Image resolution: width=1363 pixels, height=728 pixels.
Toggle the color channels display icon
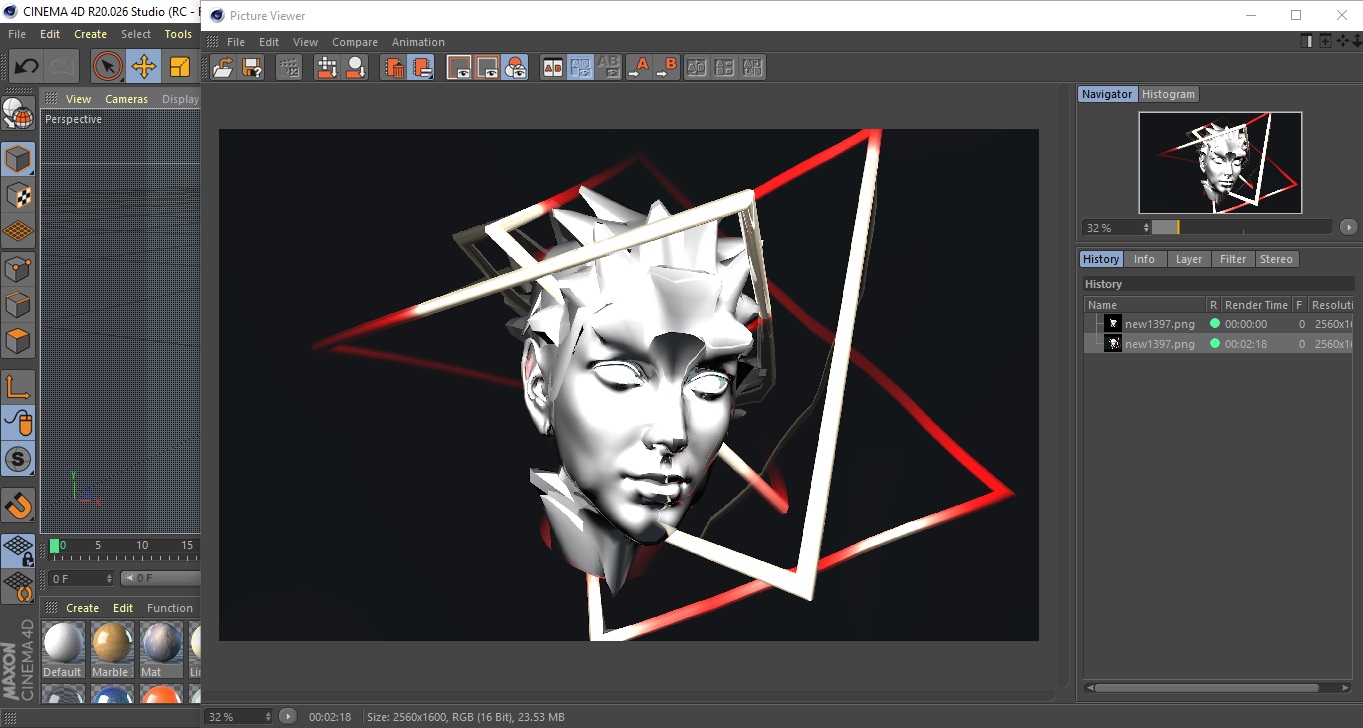click(515, 67)
